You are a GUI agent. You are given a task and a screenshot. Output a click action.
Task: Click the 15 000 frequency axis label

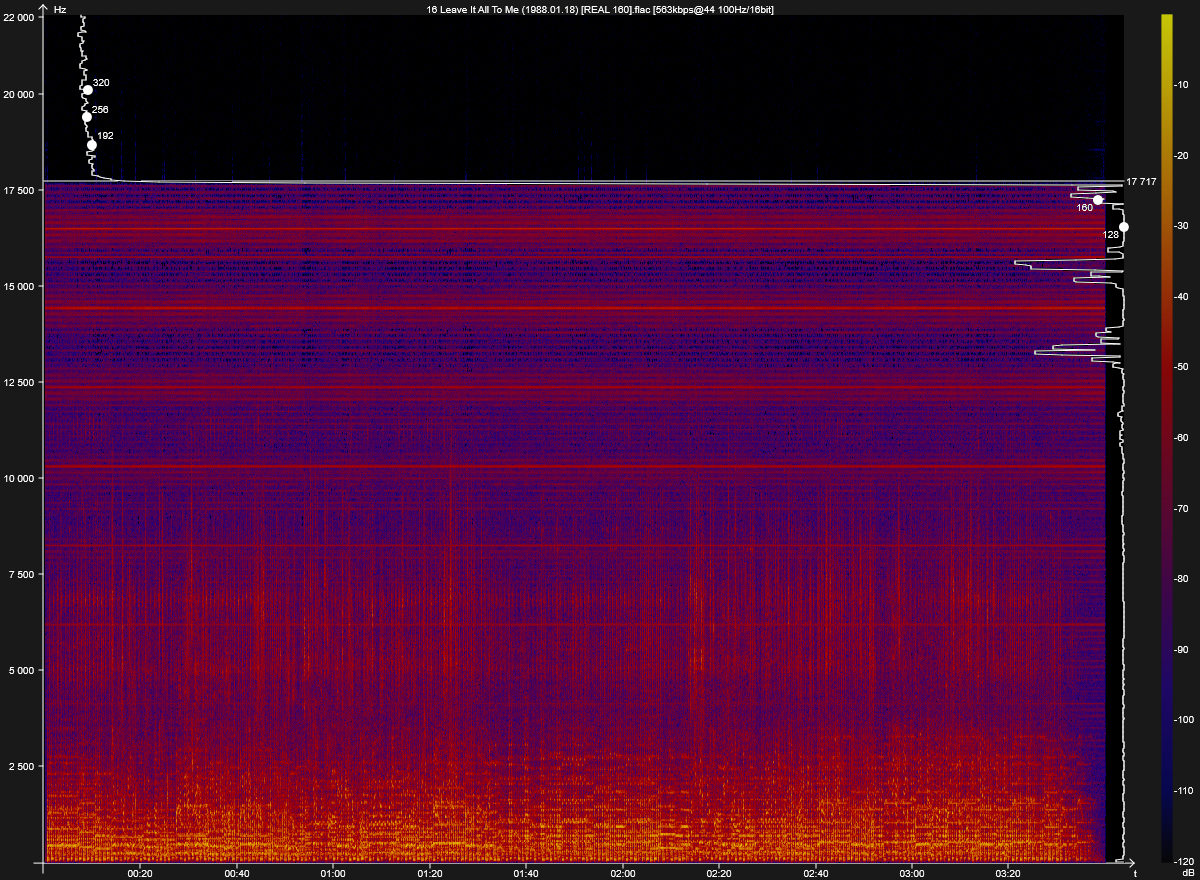click(x=20, y=287)
